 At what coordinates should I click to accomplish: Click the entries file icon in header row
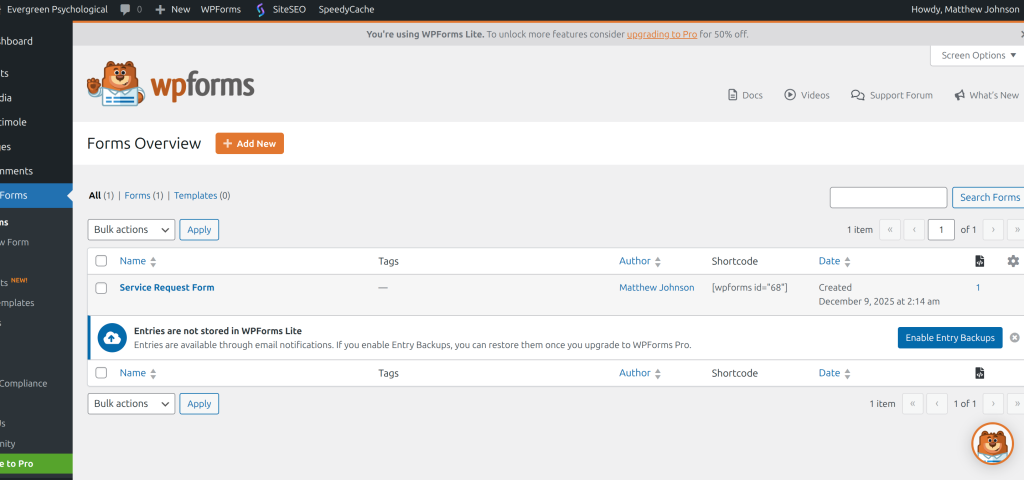[x=980, y=261]
